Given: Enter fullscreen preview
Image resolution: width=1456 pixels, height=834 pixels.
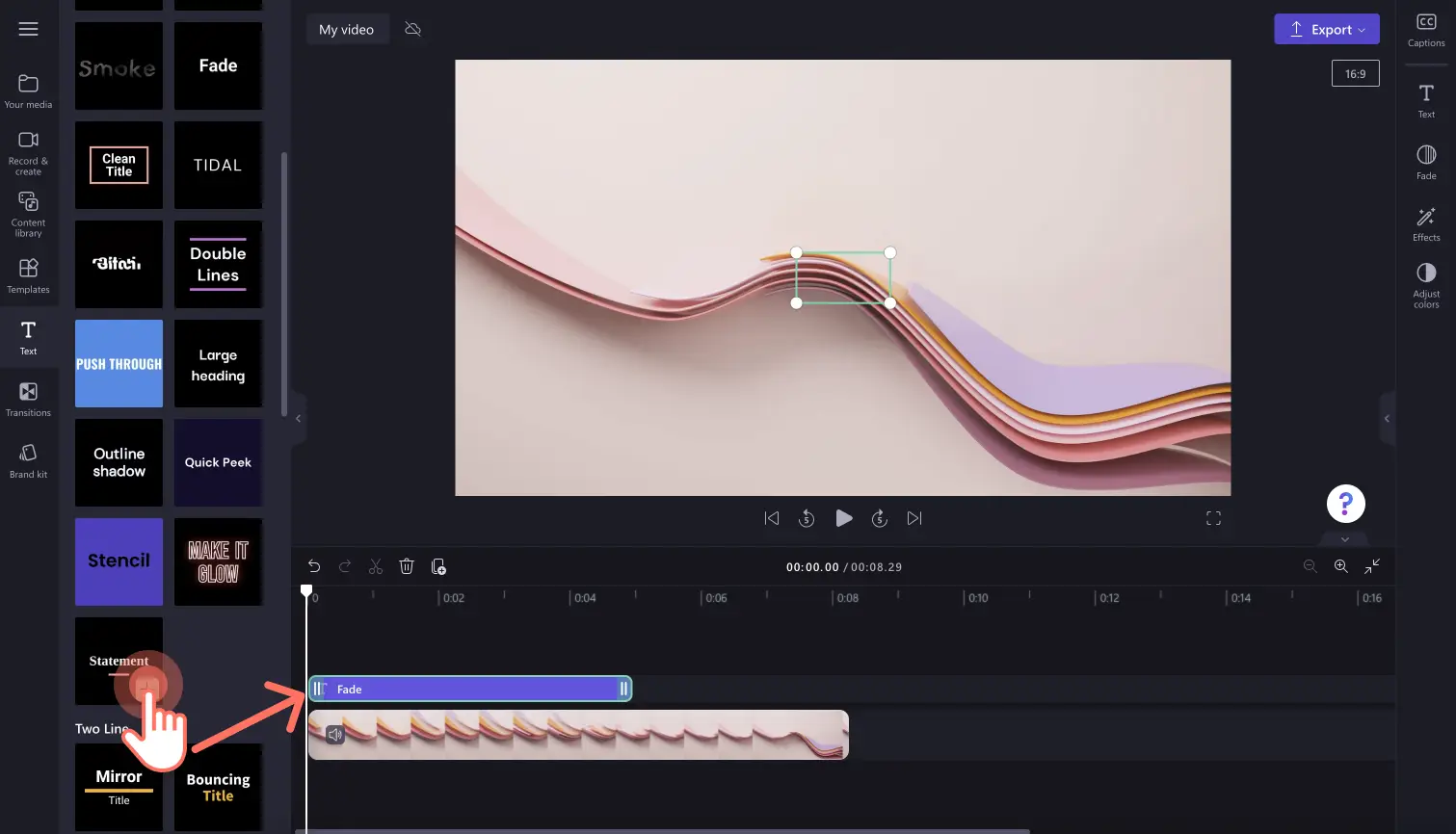Looking at the screenshot, I should click(1213, 518).
